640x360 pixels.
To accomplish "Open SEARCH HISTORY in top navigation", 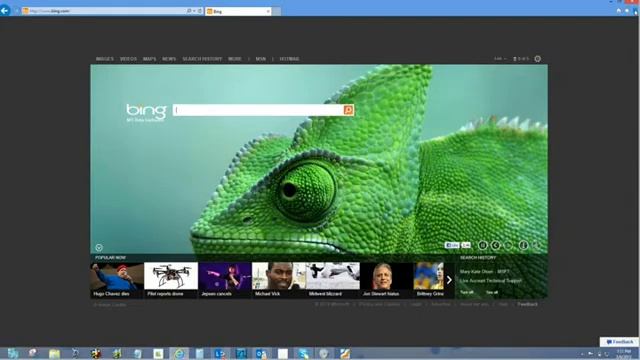I will [x=202, y=59].
